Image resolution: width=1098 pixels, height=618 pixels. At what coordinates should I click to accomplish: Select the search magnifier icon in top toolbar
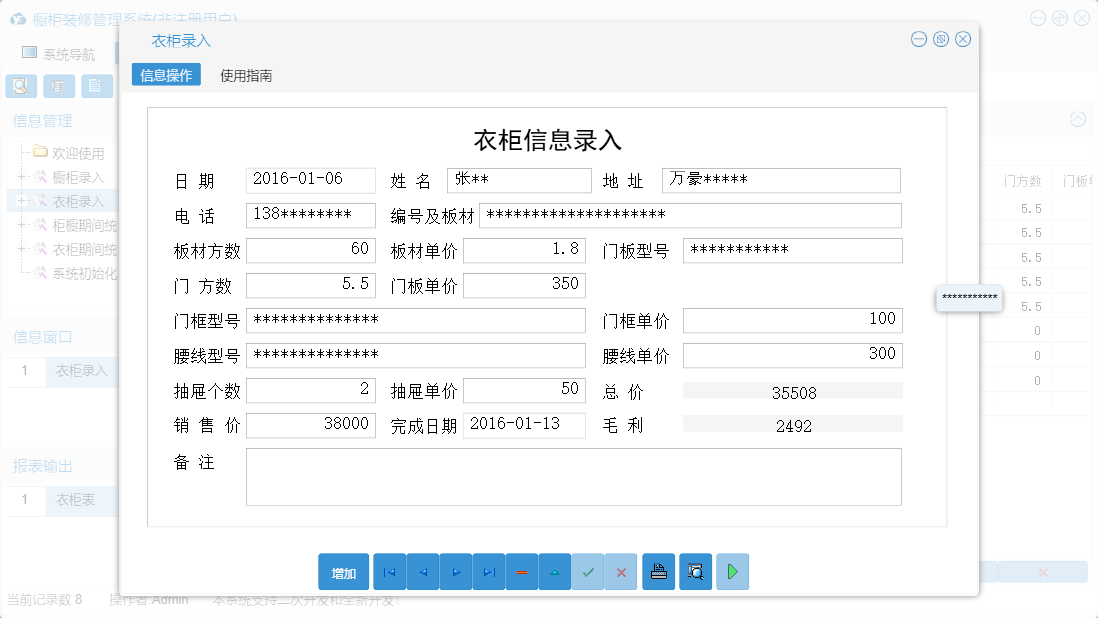(20, 86)
